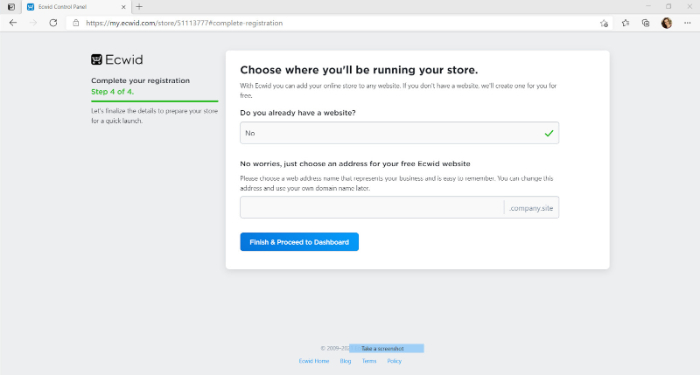The width and height of the screenshot is (700, 375).
Task: Click the 'Complete your registration' heading
Action: (x=141, y=80)
